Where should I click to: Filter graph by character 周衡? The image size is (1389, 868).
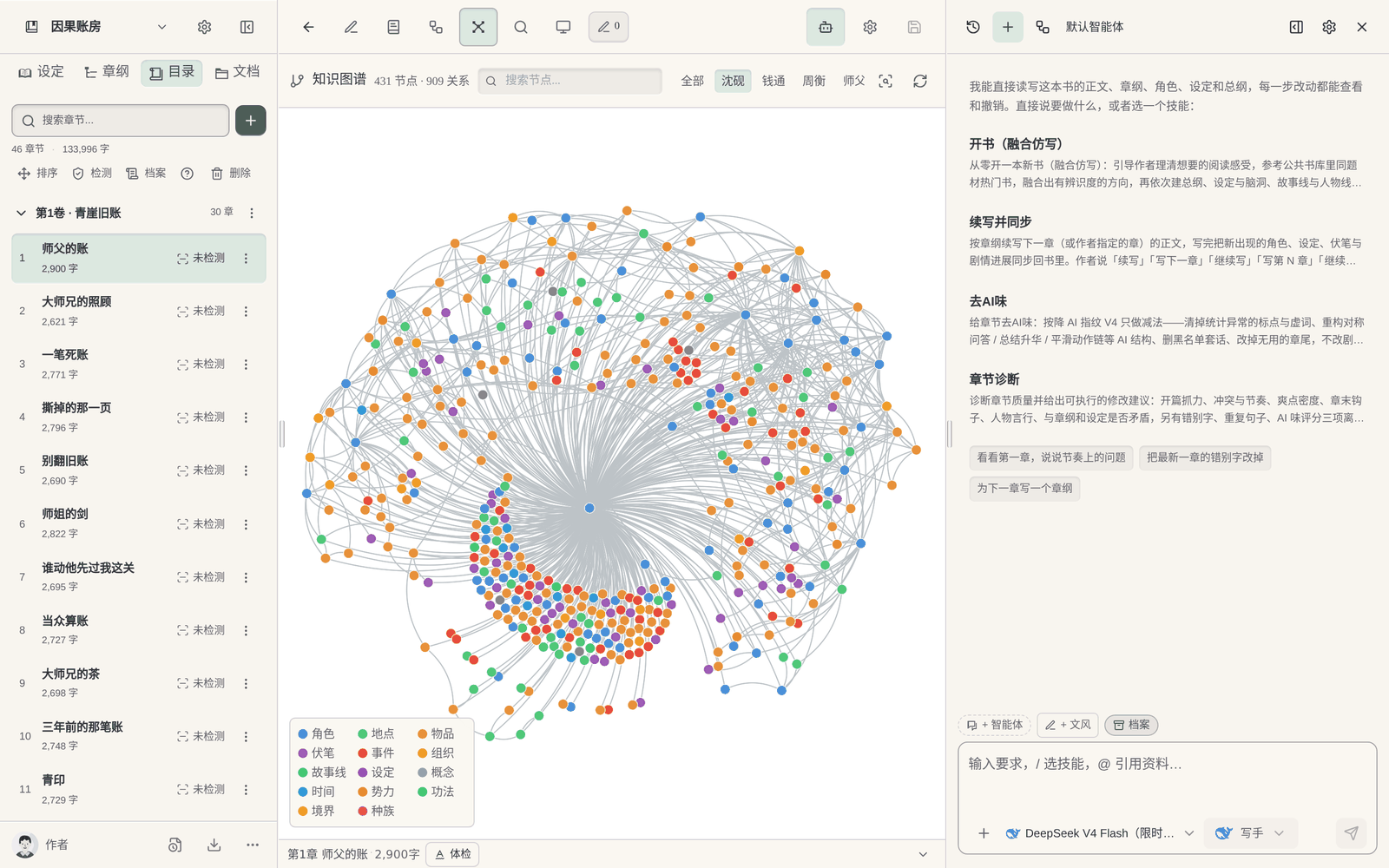pos(813,81)
